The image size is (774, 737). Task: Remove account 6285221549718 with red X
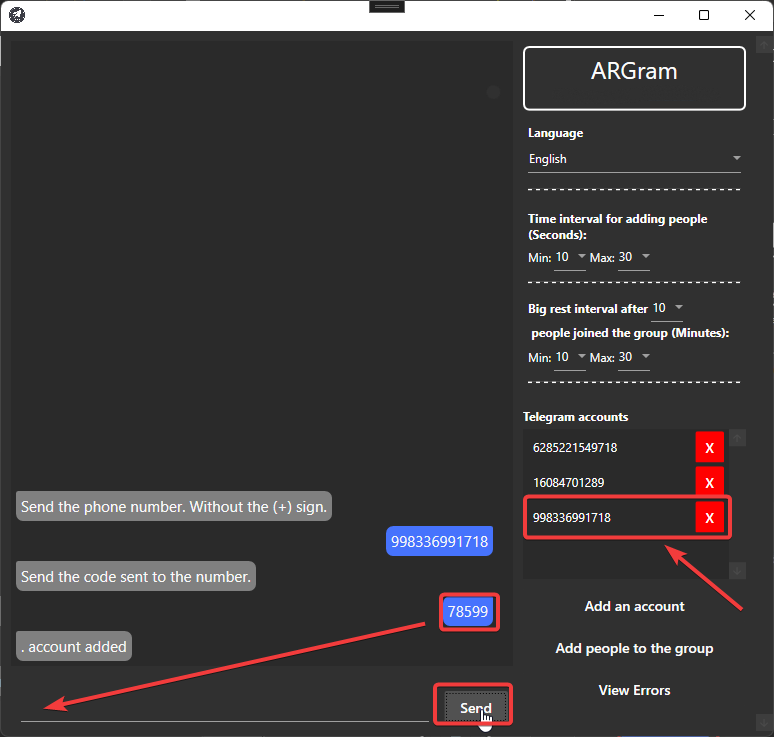click(x=709, y=448)
